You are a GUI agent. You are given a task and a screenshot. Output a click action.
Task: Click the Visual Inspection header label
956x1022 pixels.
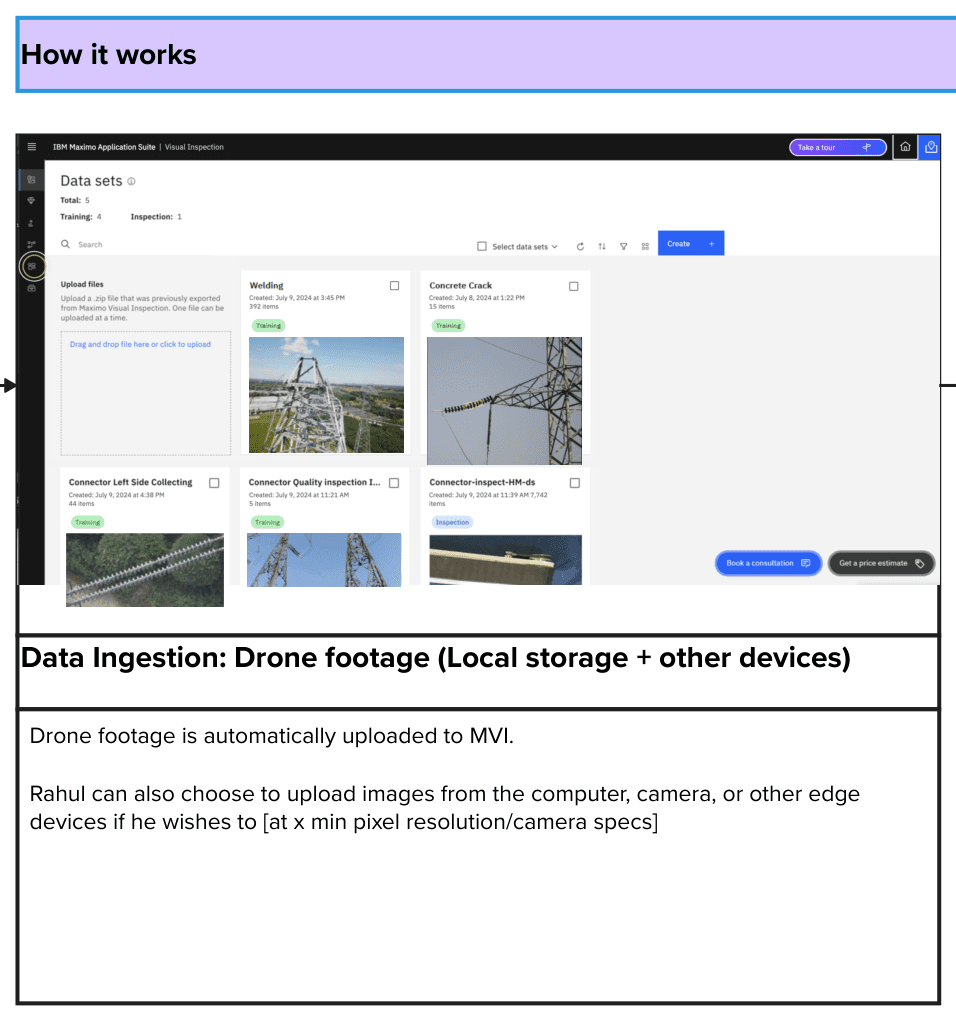(194, 147)
